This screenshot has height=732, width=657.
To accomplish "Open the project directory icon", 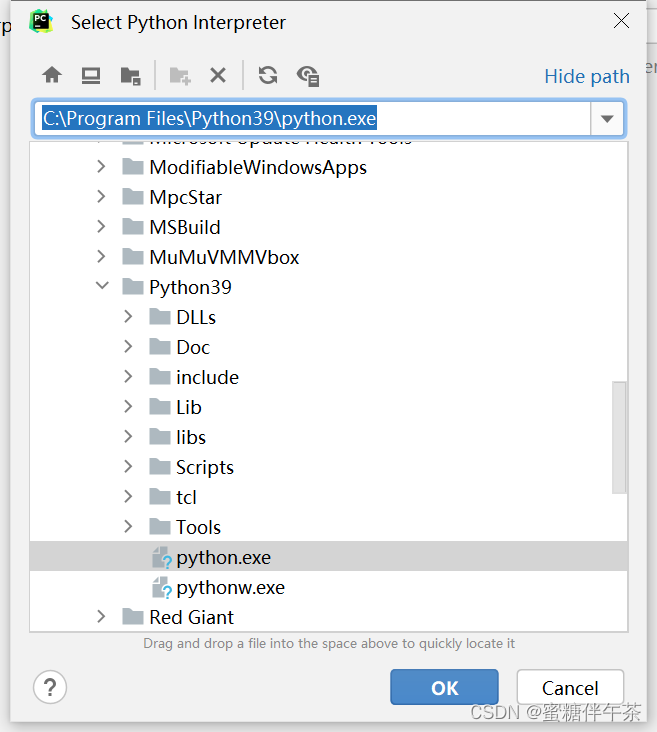I will [x=130, y=76].
